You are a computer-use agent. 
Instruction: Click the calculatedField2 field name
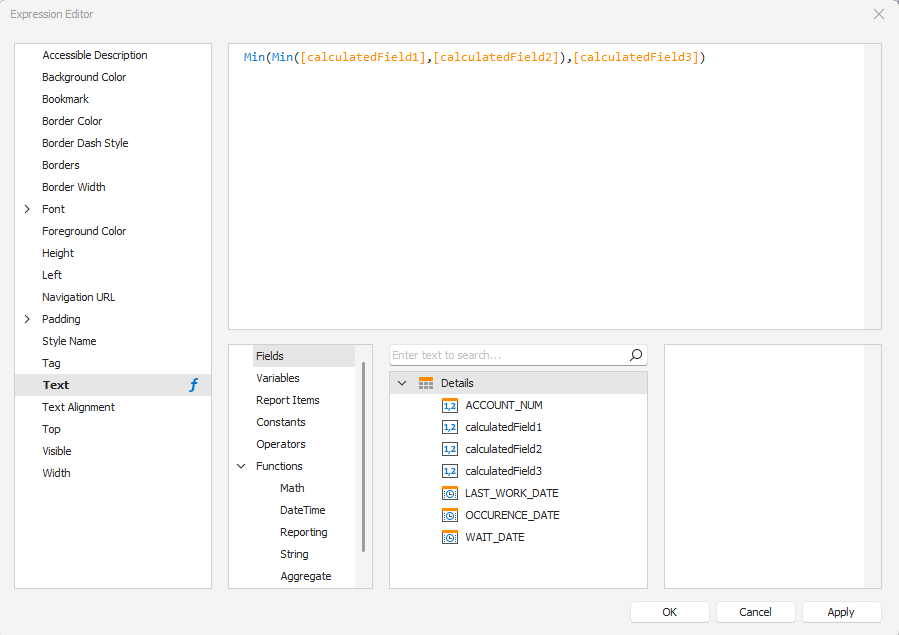click(x=503, y=449)
